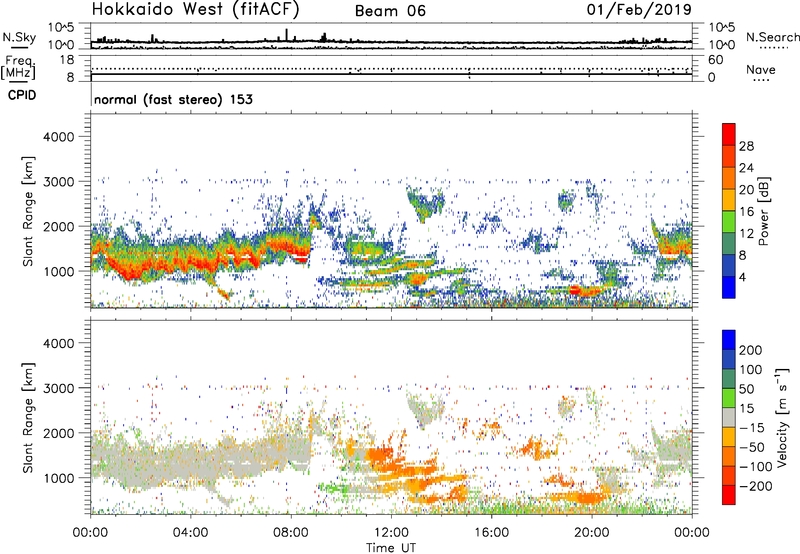Click the "-50" label on the Velocity colorbar
800x554 pixels.
pos(752,447)
